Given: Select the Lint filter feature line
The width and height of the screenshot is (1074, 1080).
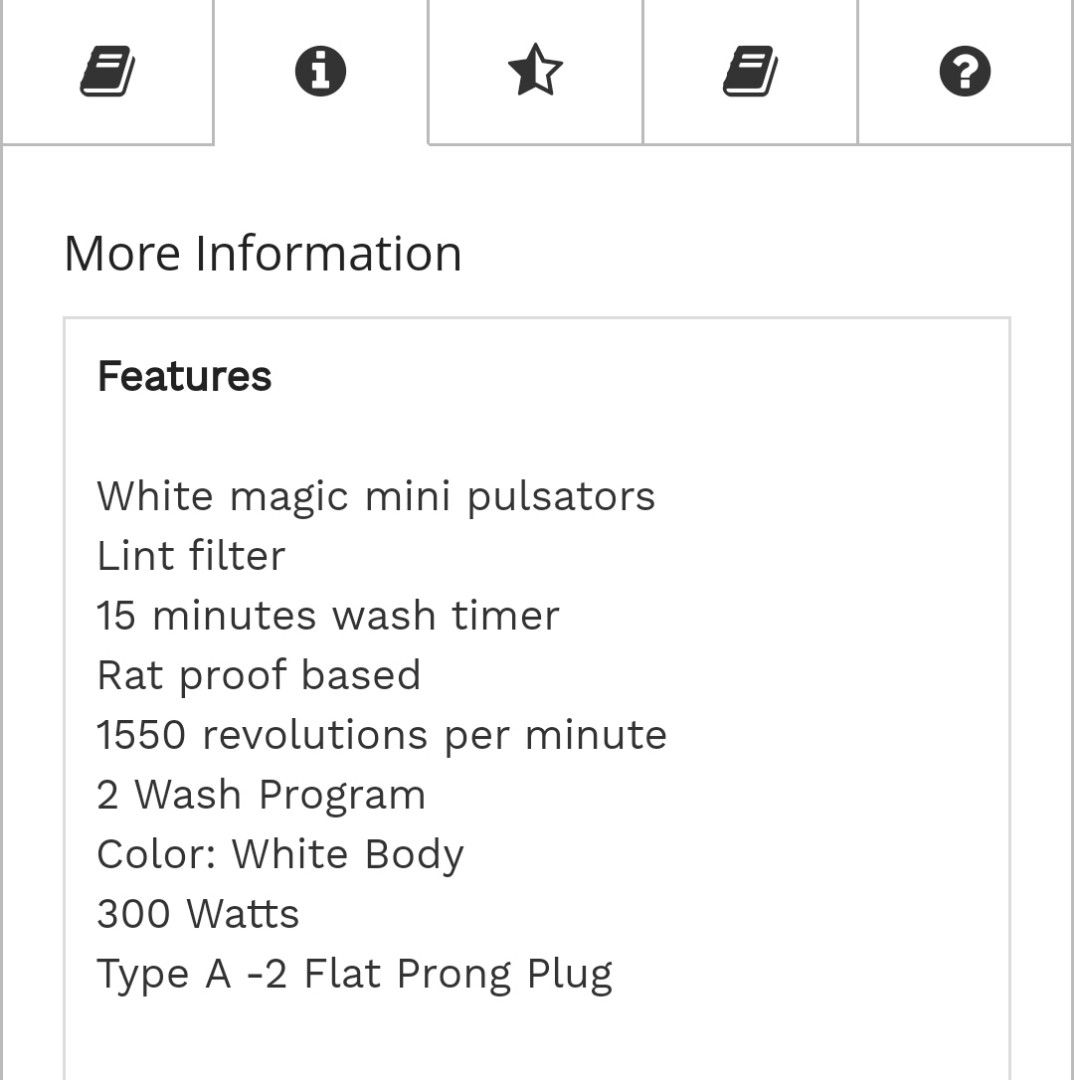Looking at the screenshot, I should 191,555.
